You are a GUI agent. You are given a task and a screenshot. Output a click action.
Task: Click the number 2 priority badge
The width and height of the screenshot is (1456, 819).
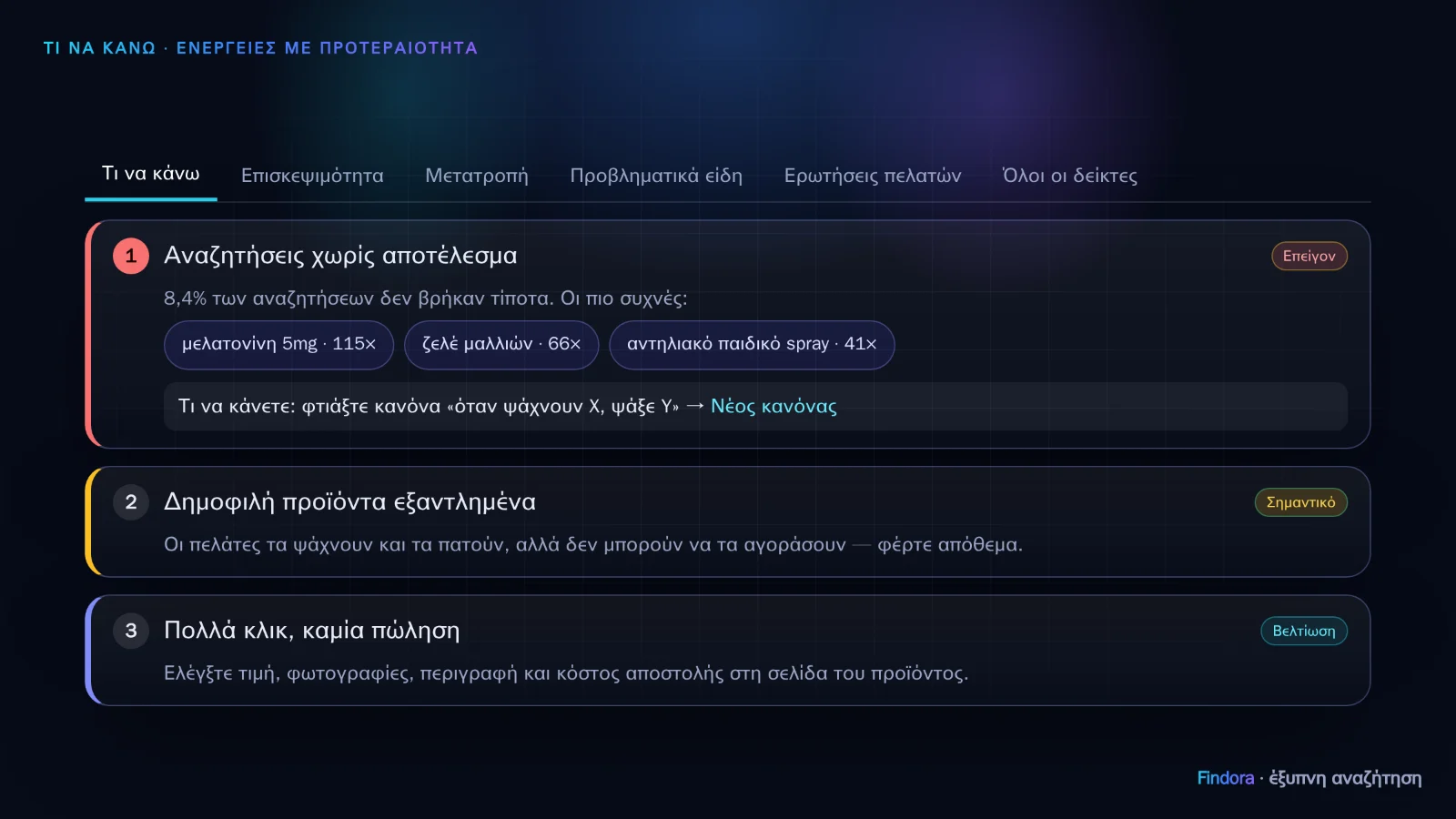(x=131, y=502)
